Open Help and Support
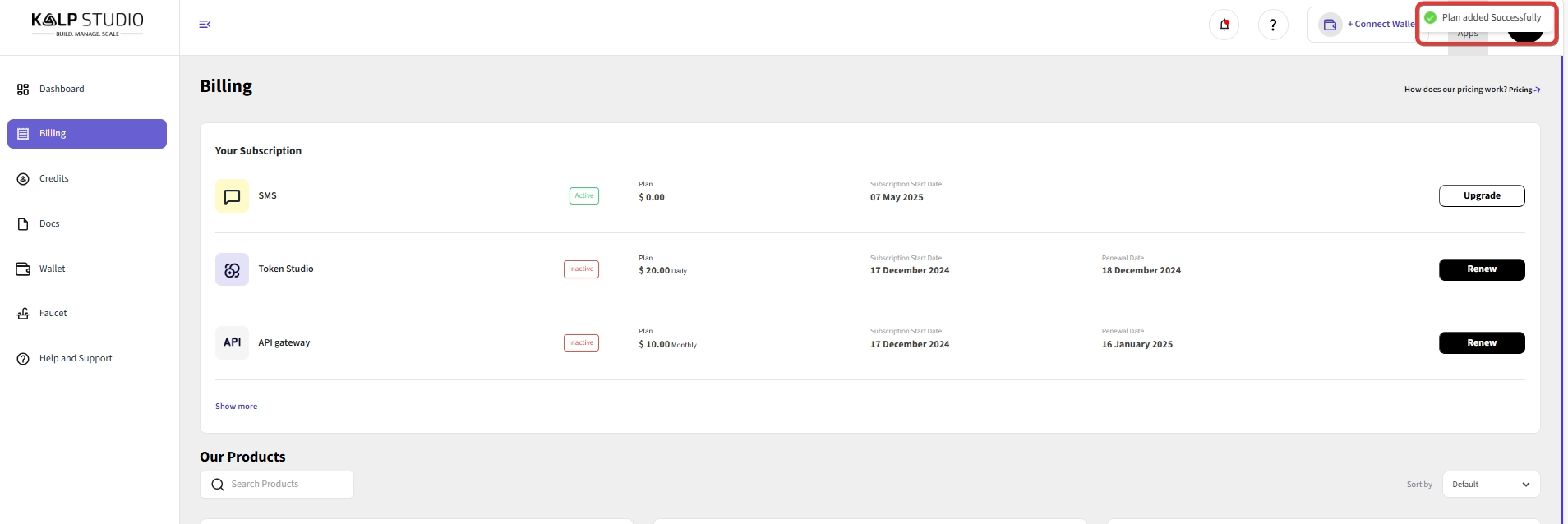 coord(76,358)
